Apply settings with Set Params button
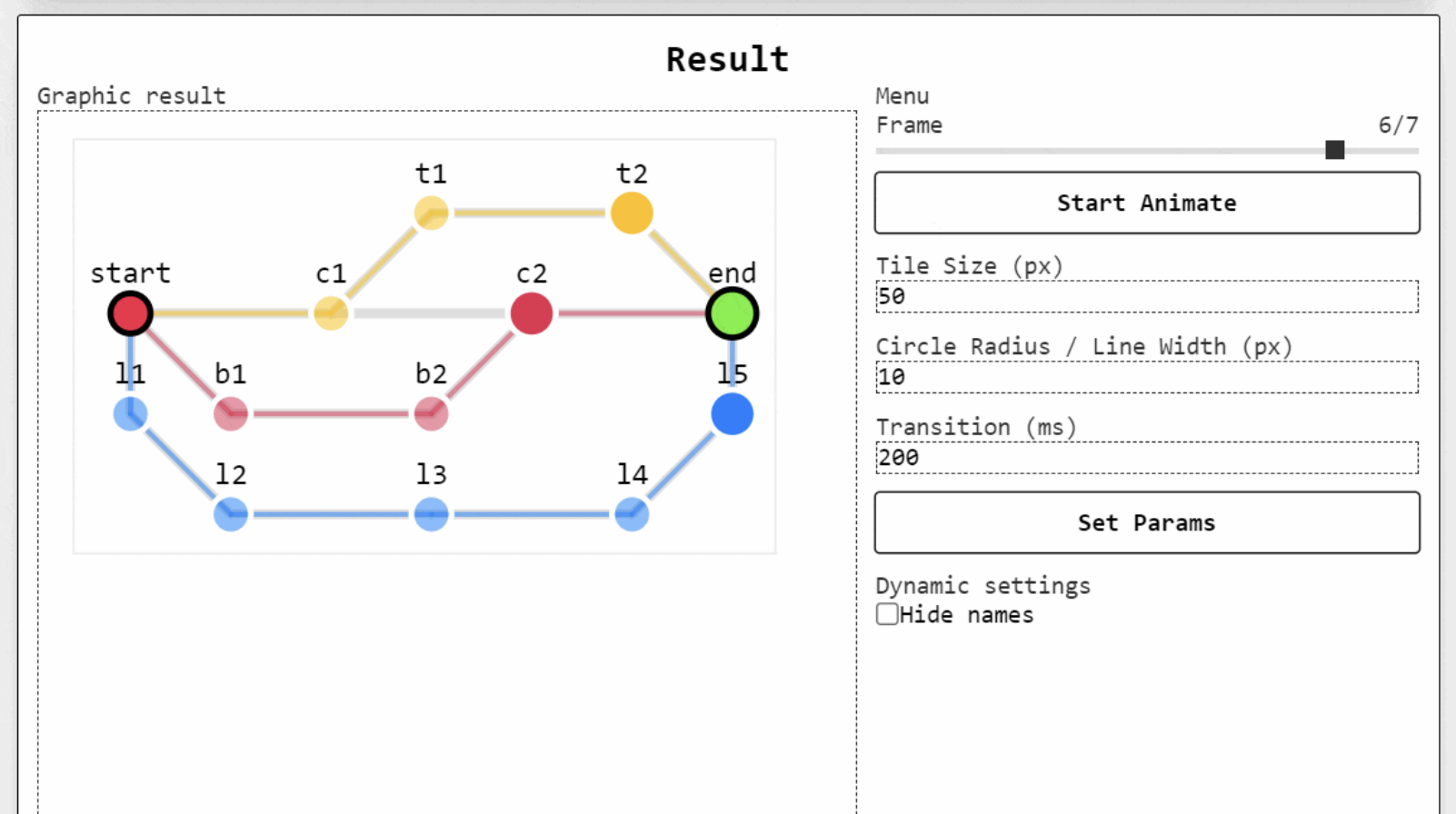This screenshot has height=814, width=1456. click(x=1146, y=522)
